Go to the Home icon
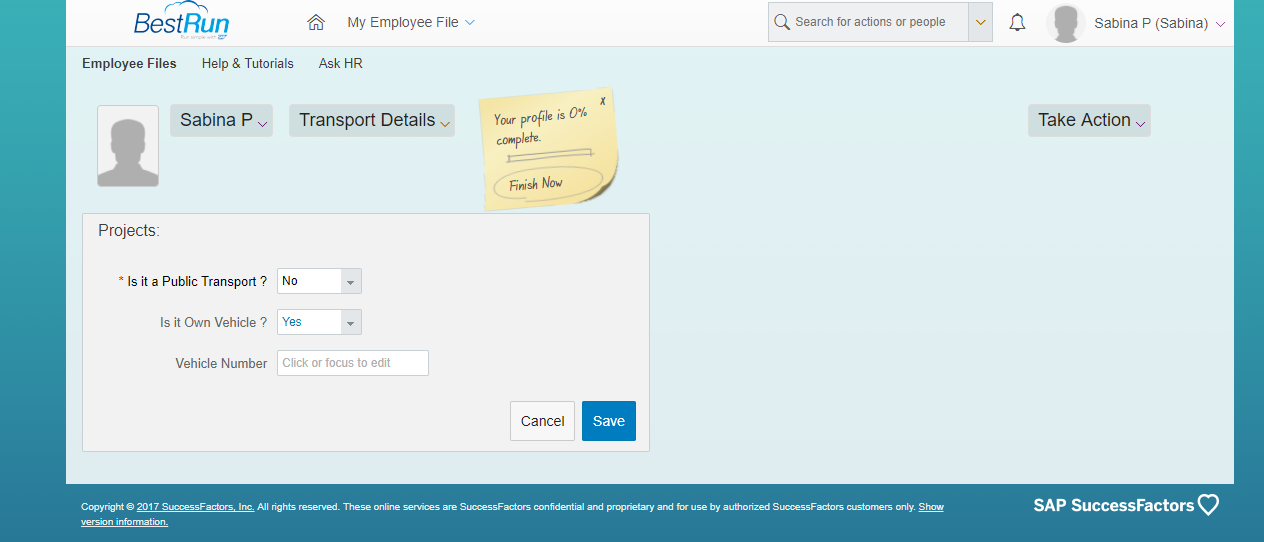This screenshot has height=542, width=1264. (316, 22)
